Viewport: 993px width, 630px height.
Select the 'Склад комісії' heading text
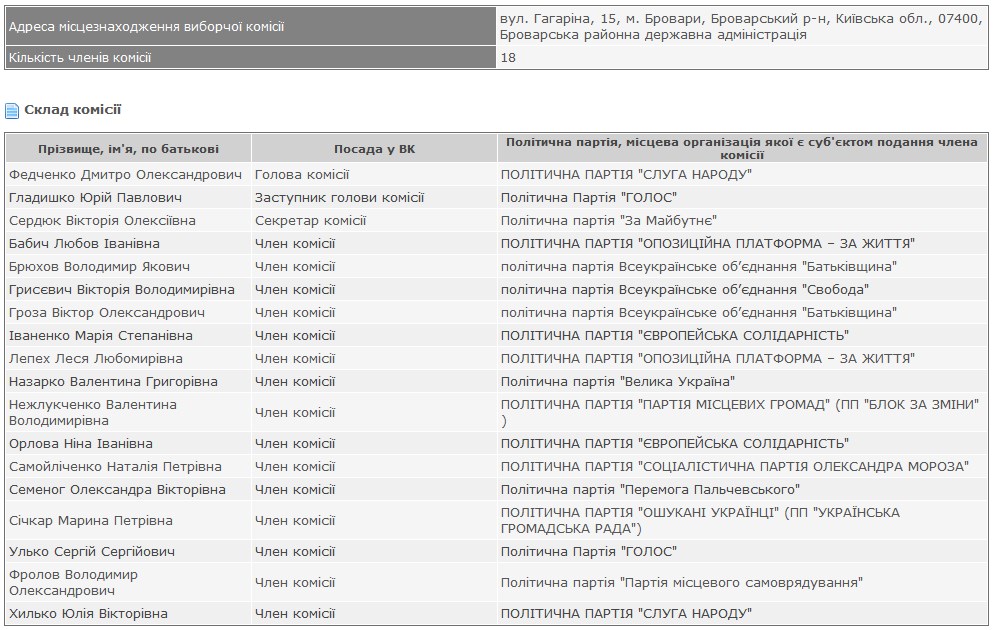tap(72, 110)
